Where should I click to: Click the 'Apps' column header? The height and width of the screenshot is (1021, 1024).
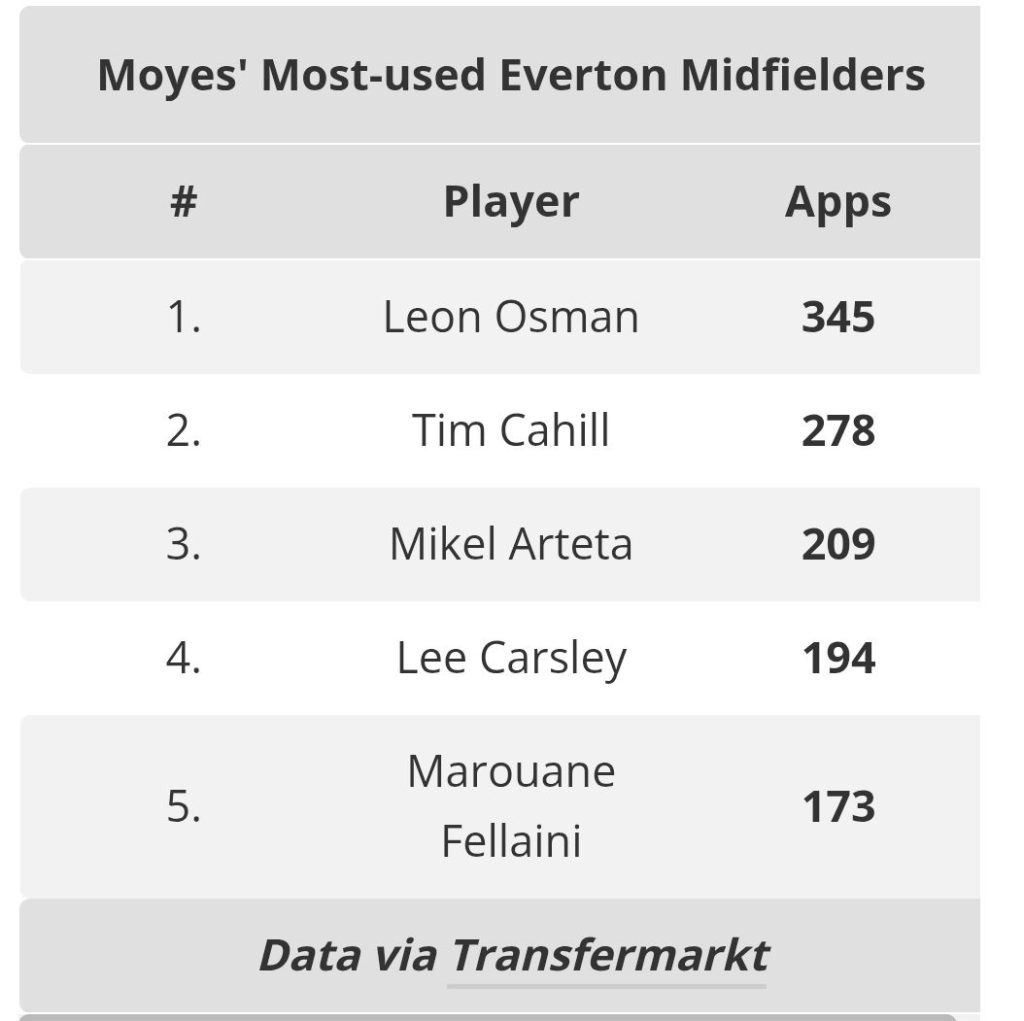pos(838,202)
